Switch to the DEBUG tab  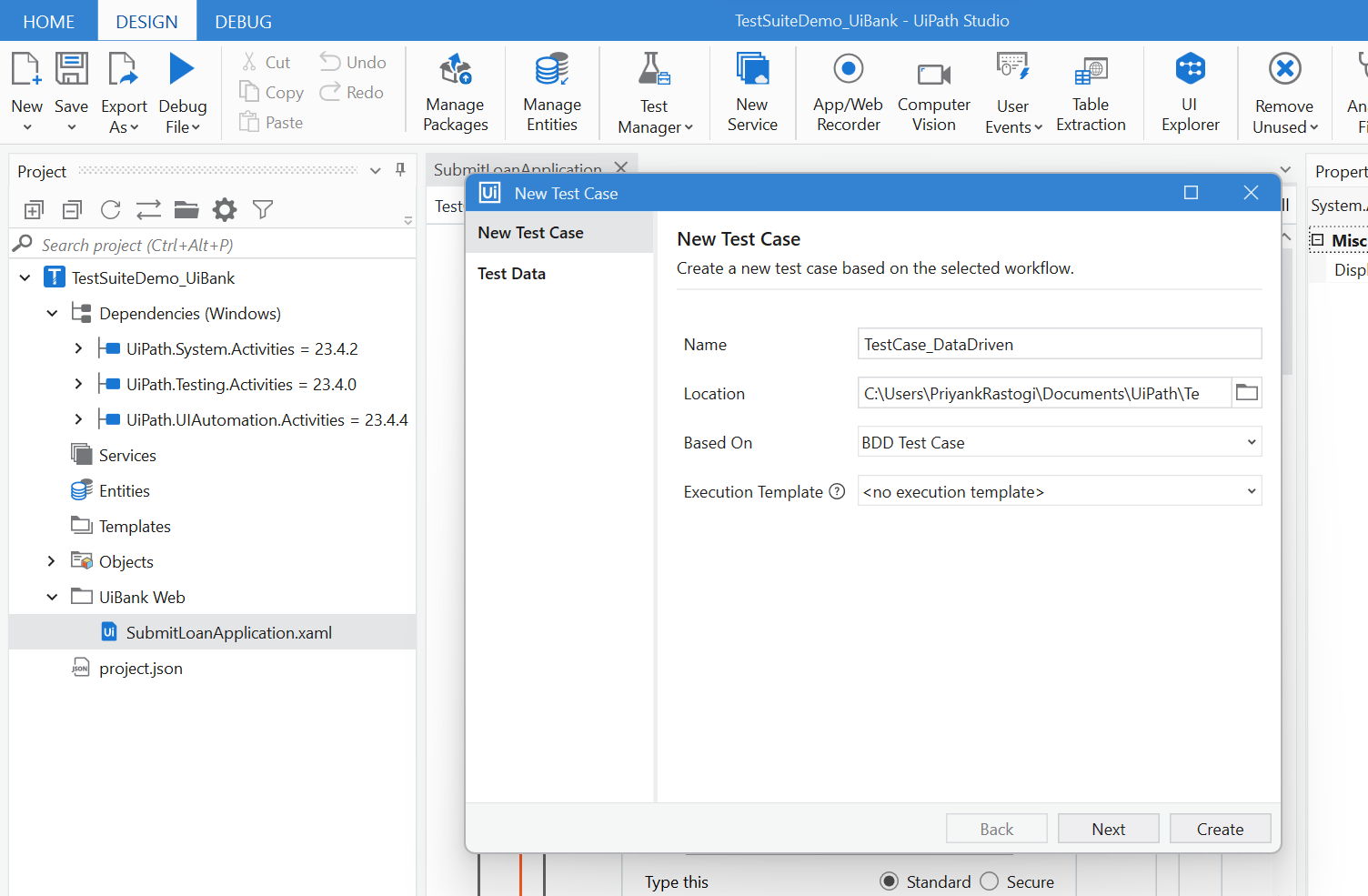tap(243, 21)
